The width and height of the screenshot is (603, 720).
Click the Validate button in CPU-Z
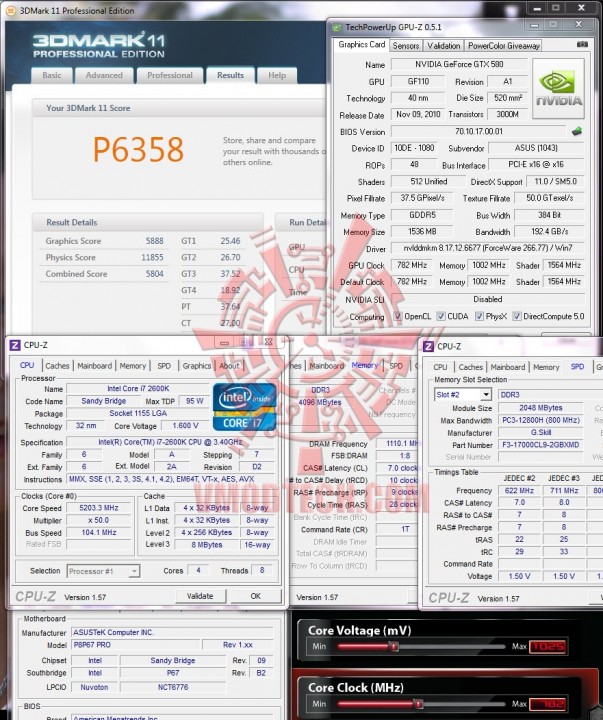[200, 596]
